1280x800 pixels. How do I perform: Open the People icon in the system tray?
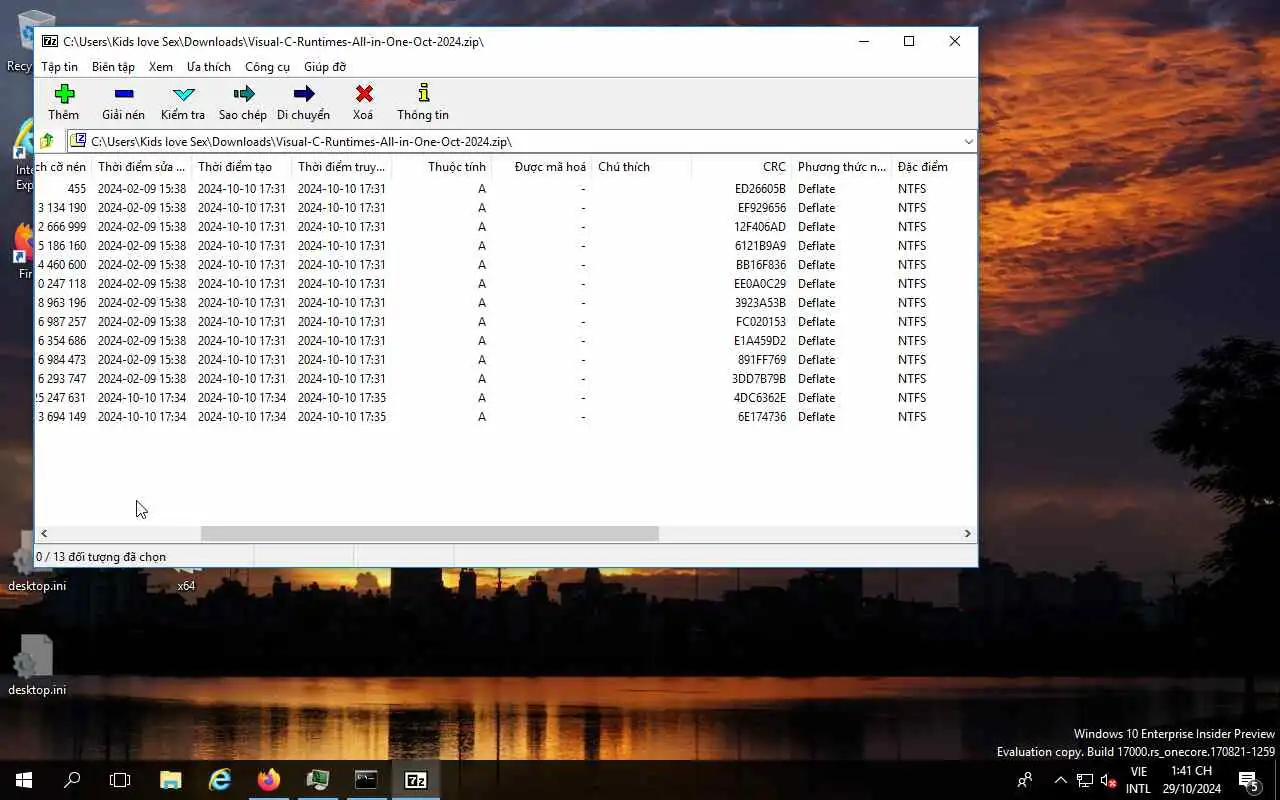point(1025,780)
